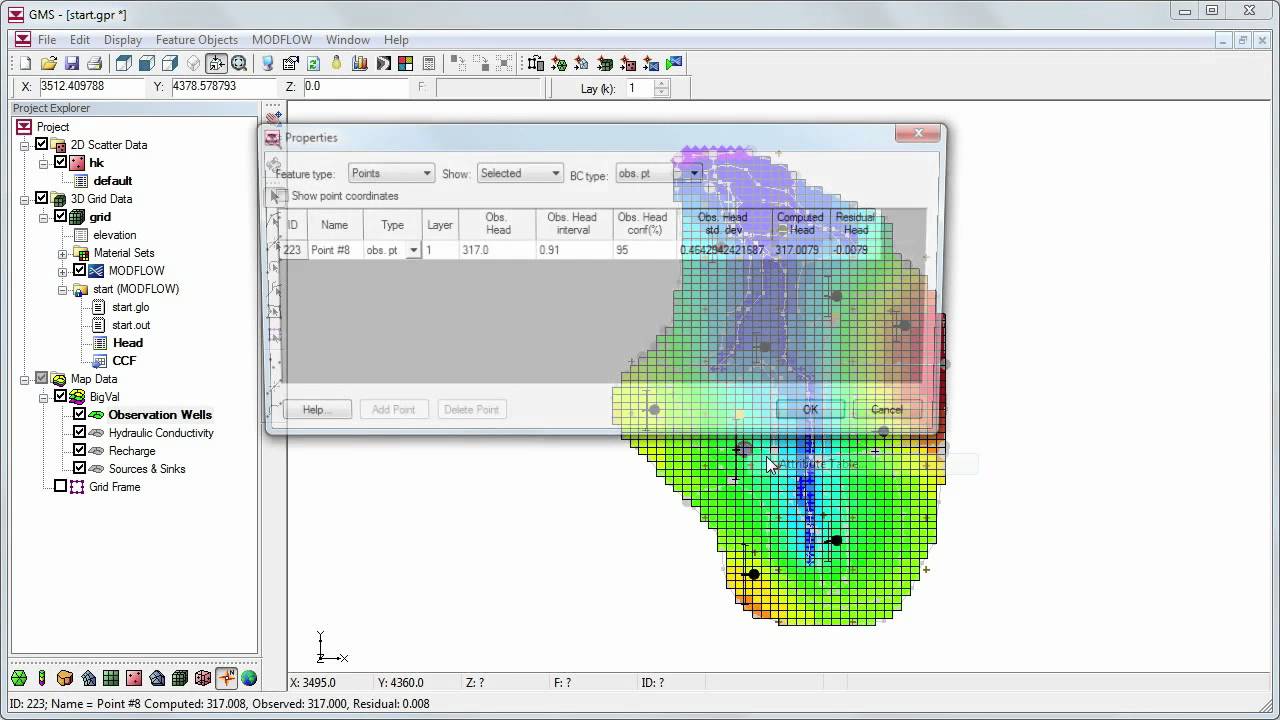The width and height of the screenshot is (1280, 720).
Task: Open the File menu
Action: tap(47, 40)
